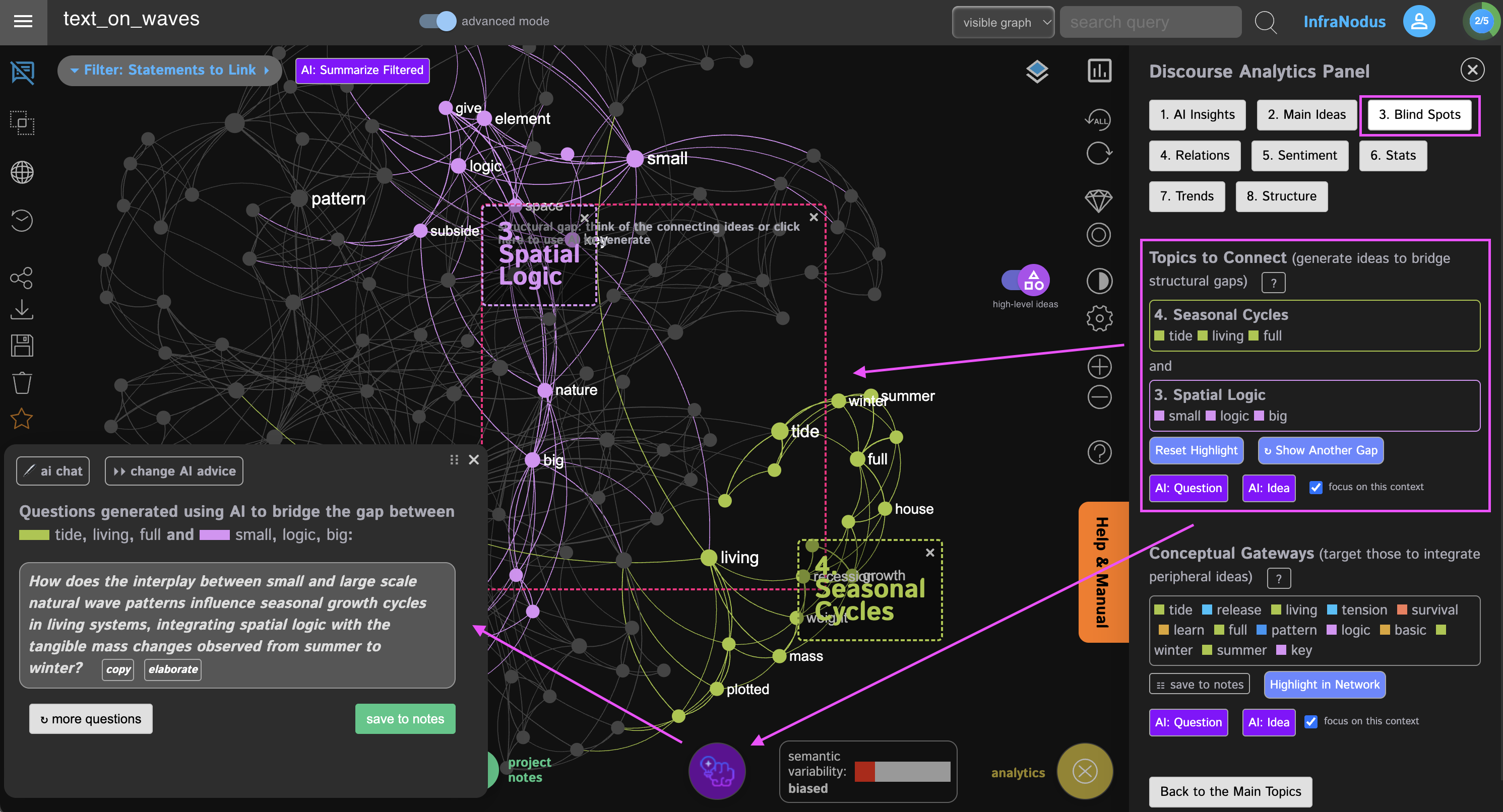The height and width of the screenshot is (812, 1503).
Task: Open the 7. Trends tab
Action: pyautogui.click(x=1187, y=196)
